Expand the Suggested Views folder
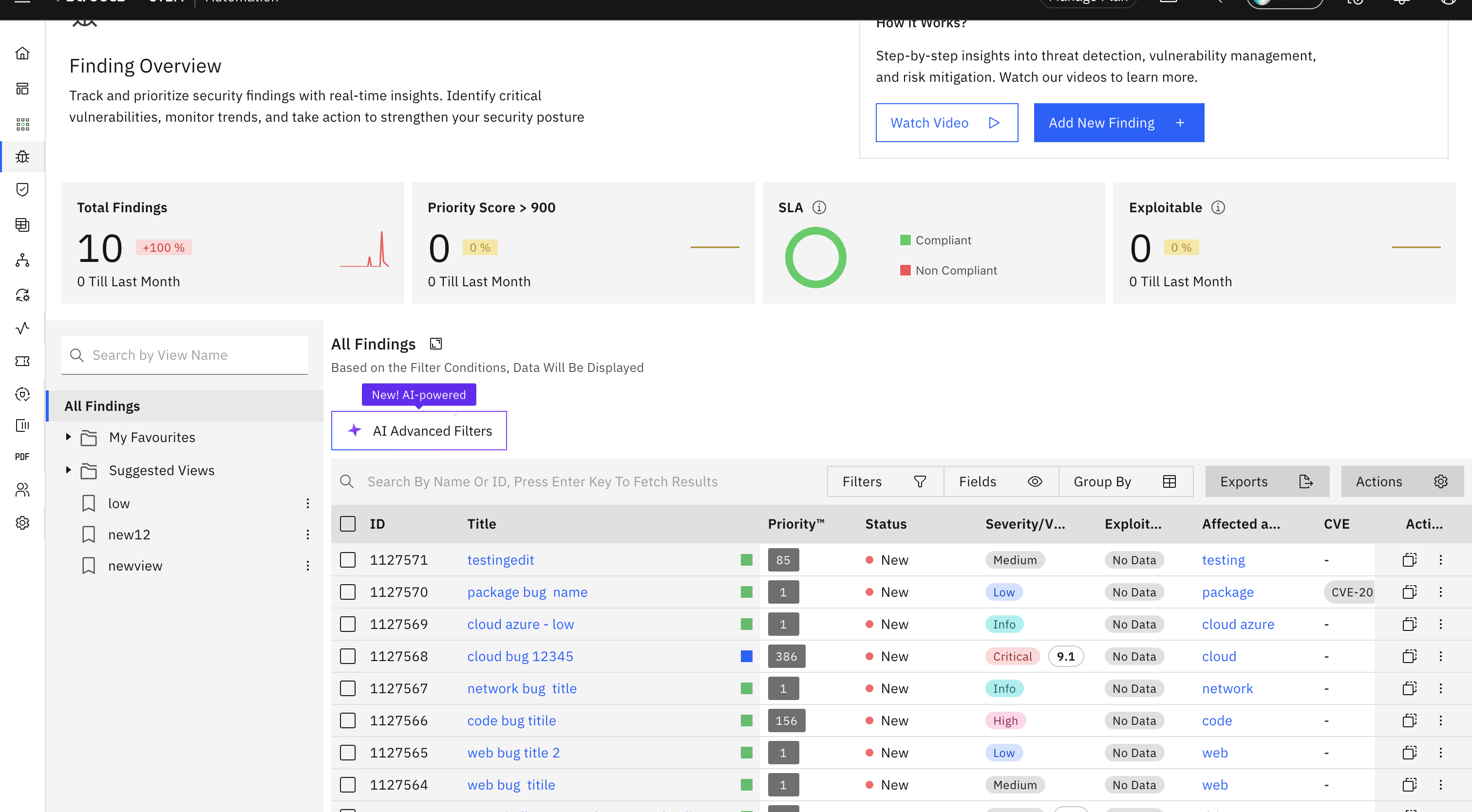1472x812 pixels. coord(68,470)
